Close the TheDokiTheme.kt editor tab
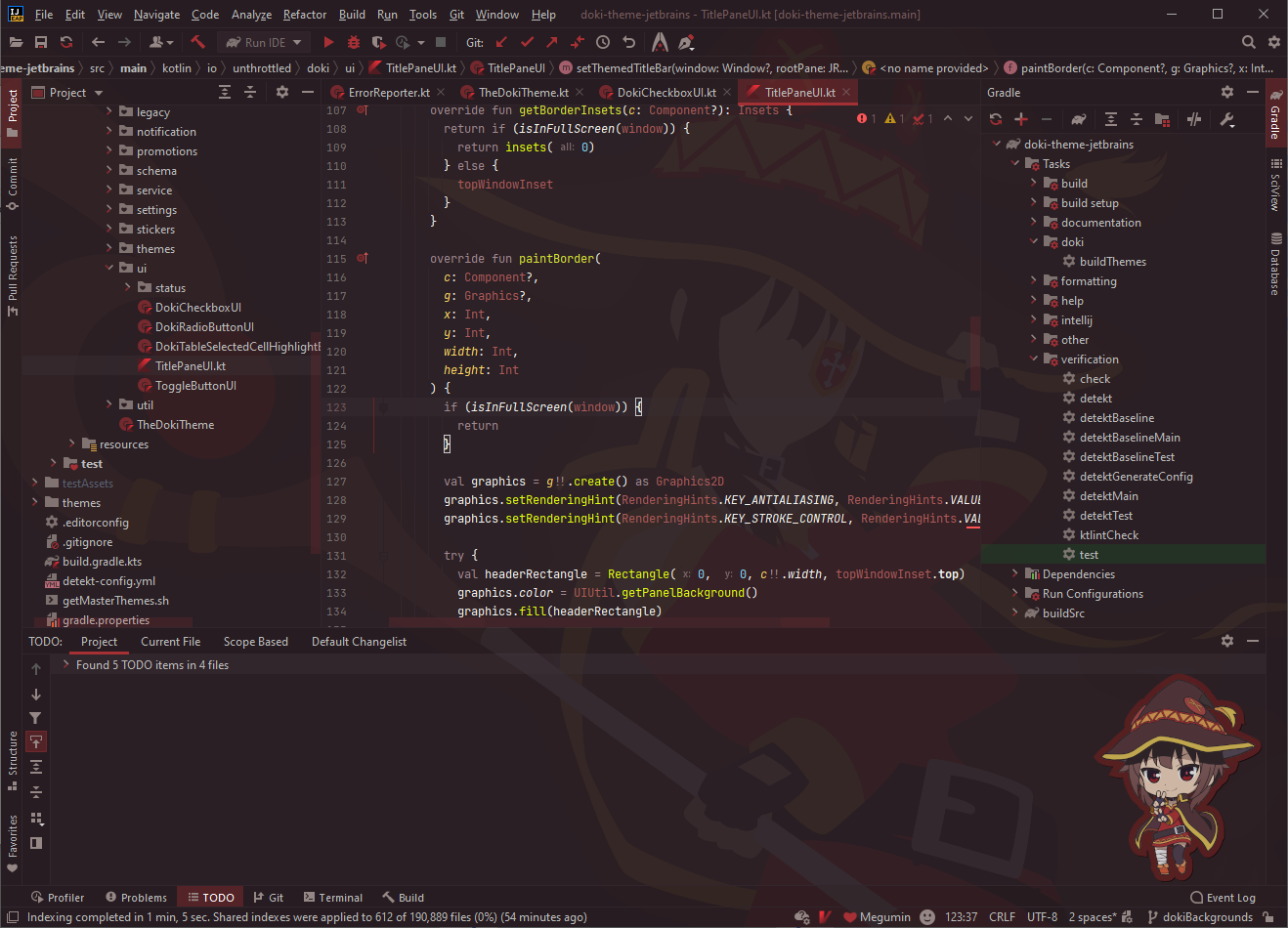 point(580,92)
